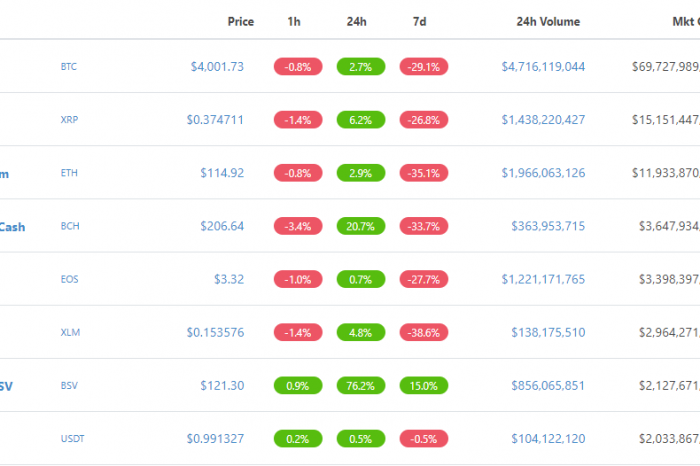The height and width of the screenshot is (466, 700).
Task: Select EOS 7d change badge -27.7%
Action: click(x=424, y=279)
